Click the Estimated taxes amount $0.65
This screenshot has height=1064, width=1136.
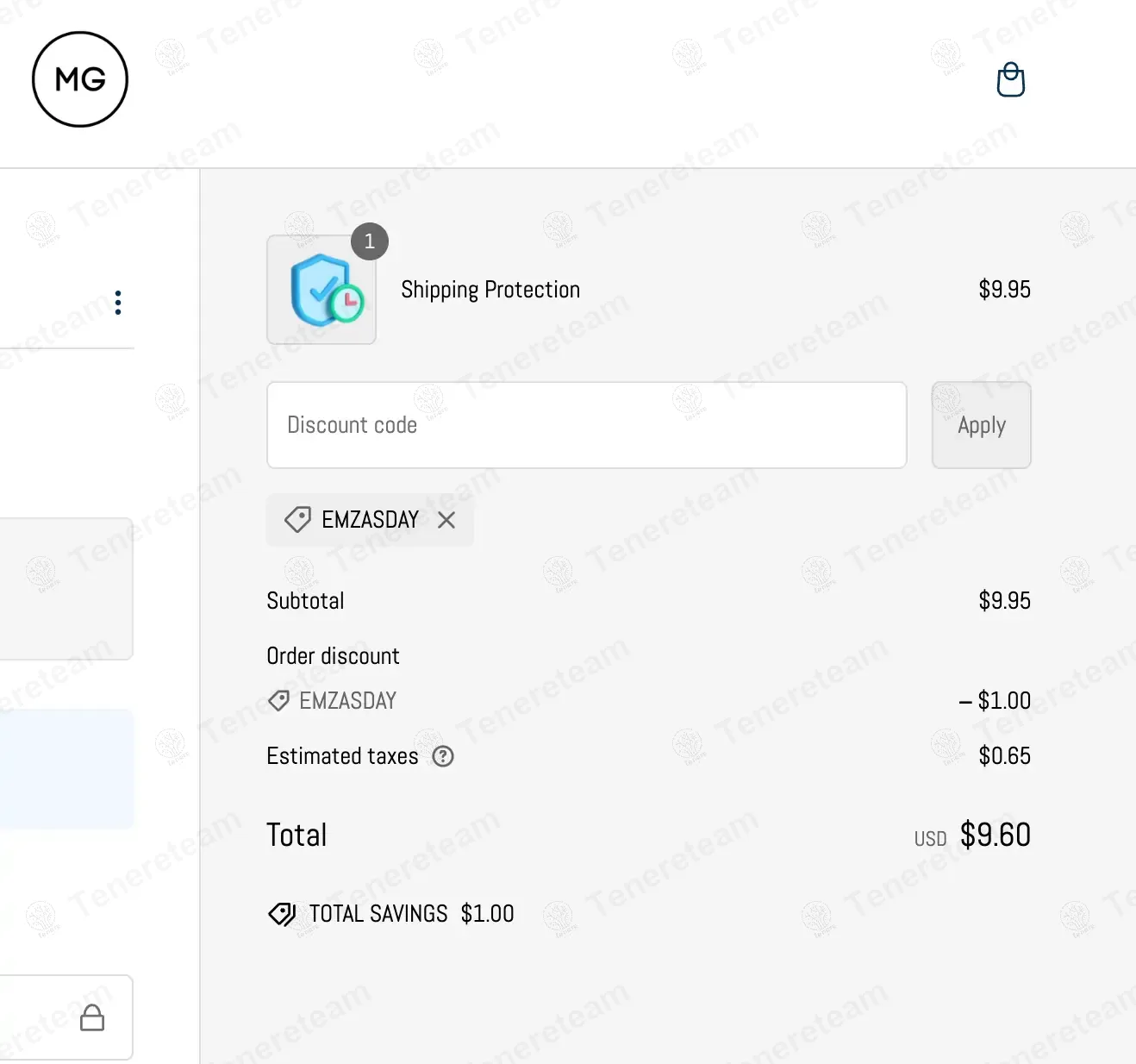click(x=1004, y=756)
